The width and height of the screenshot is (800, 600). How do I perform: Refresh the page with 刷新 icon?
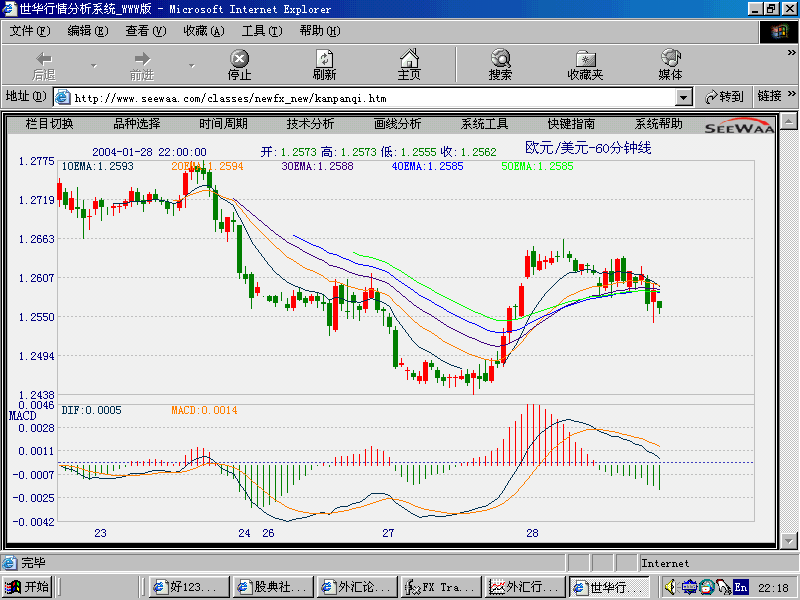(x=324, y=58)
